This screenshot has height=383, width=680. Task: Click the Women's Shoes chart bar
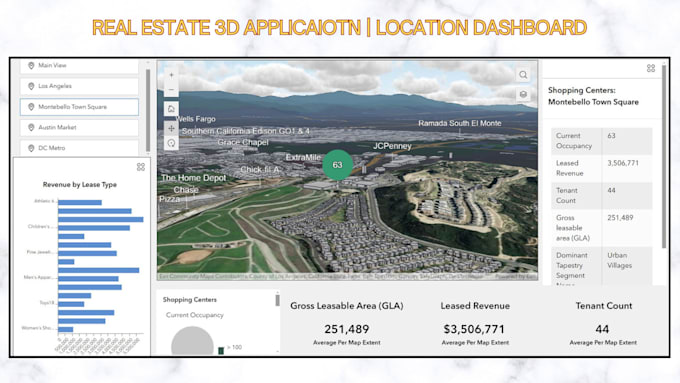coord(65,329)
